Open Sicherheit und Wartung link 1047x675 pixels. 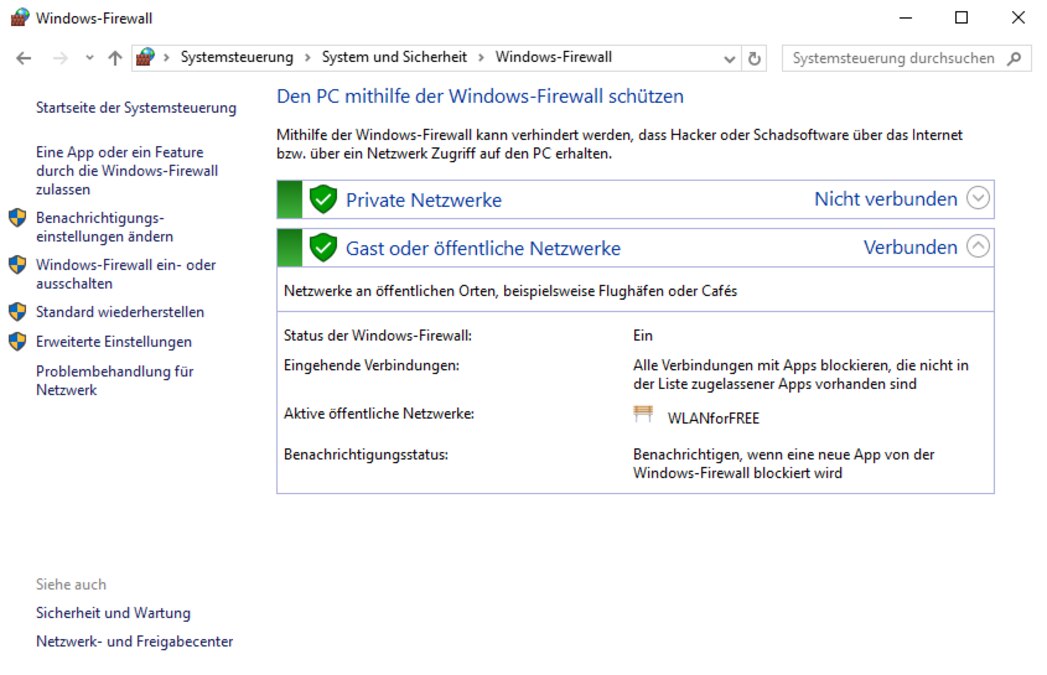pyautogui.click(x=114, y=613)
